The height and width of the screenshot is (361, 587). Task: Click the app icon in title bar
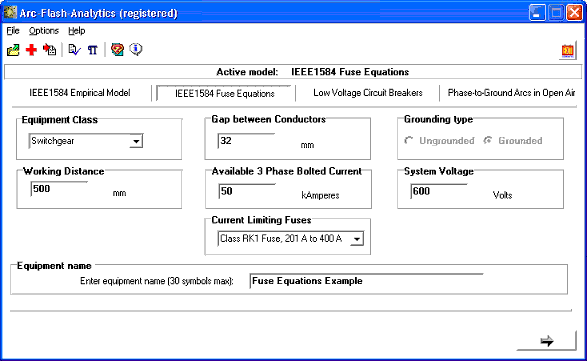point(10,13)
